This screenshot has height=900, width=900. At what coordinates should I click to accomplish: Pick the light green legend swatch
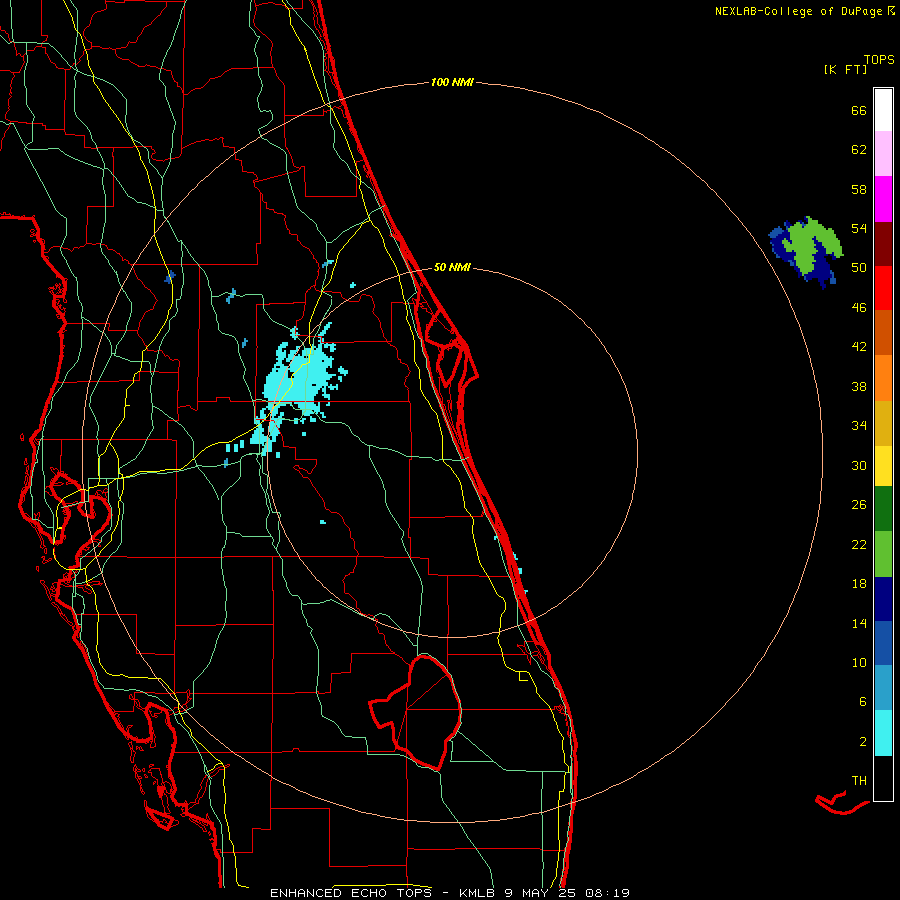[x=883, y=554]
